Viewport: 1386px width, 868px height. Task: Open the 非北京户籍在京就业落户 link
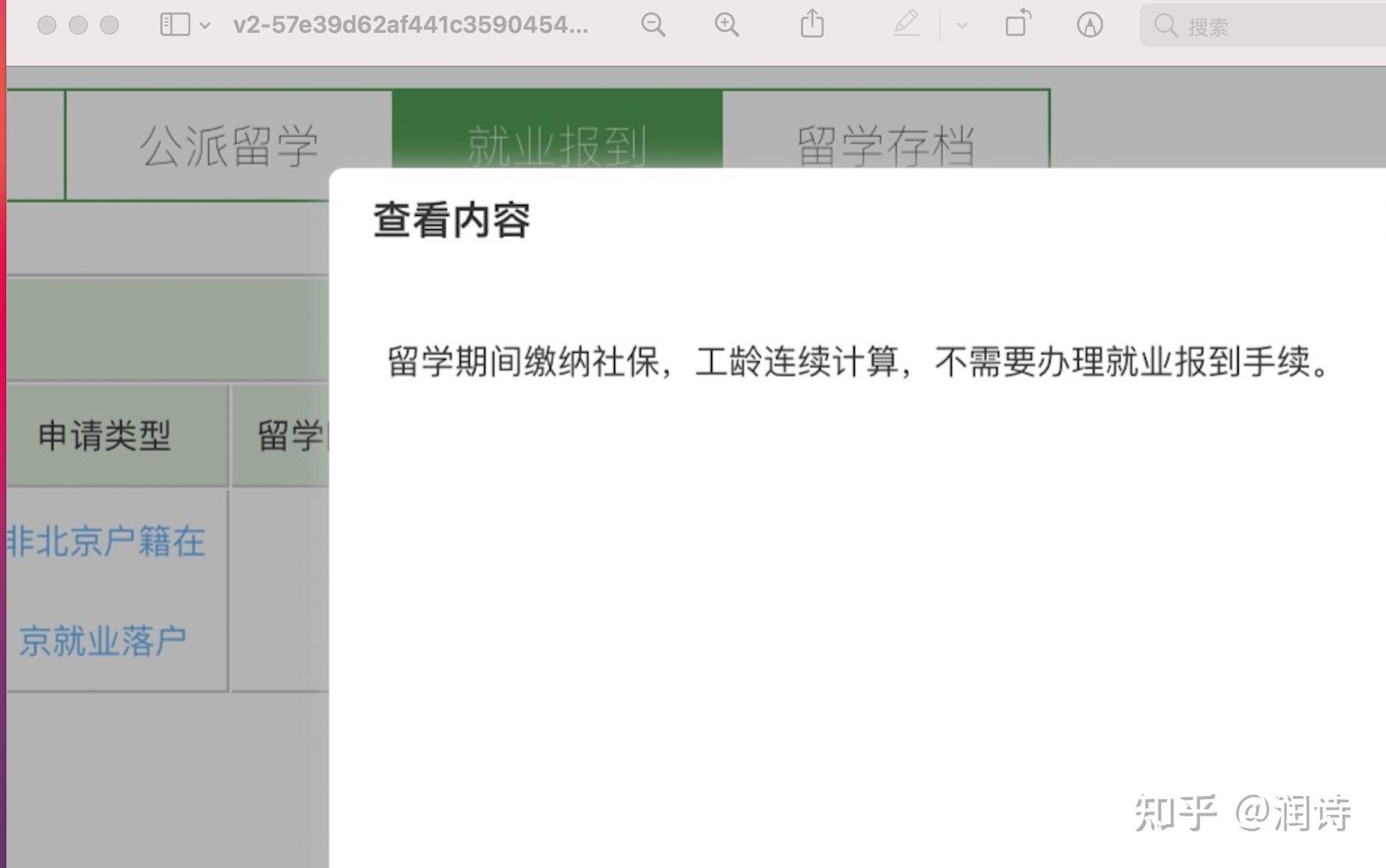(x=106, y=590)
